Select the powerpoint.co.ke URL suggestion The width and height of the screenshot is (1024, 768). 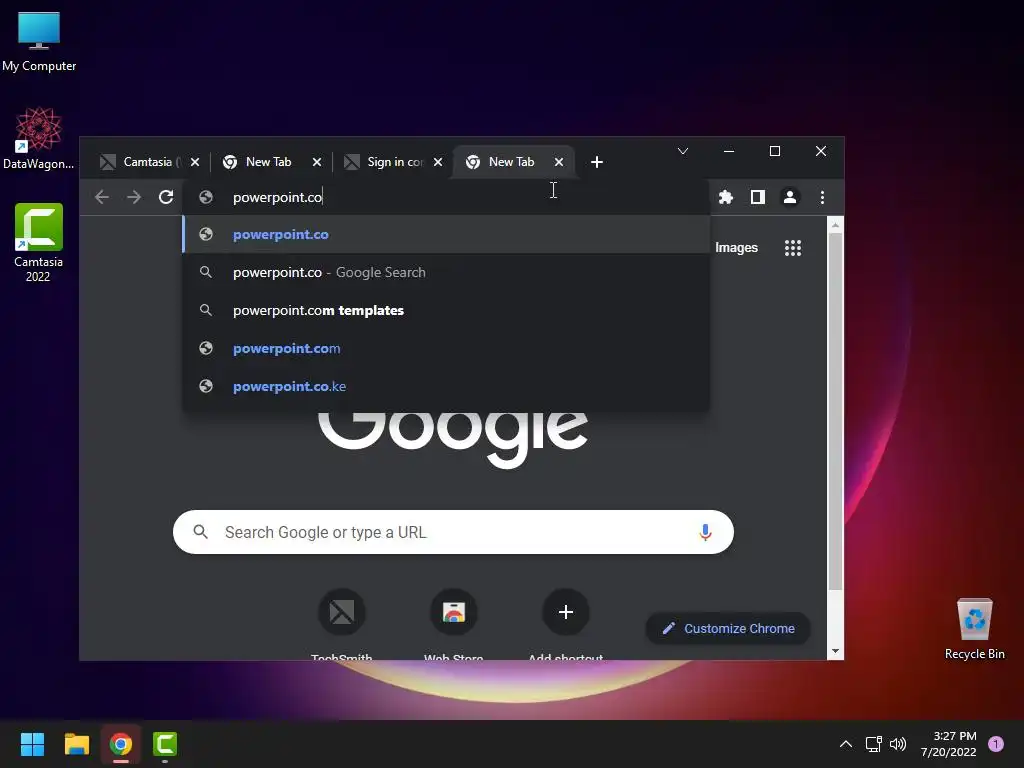click(446, 386)
